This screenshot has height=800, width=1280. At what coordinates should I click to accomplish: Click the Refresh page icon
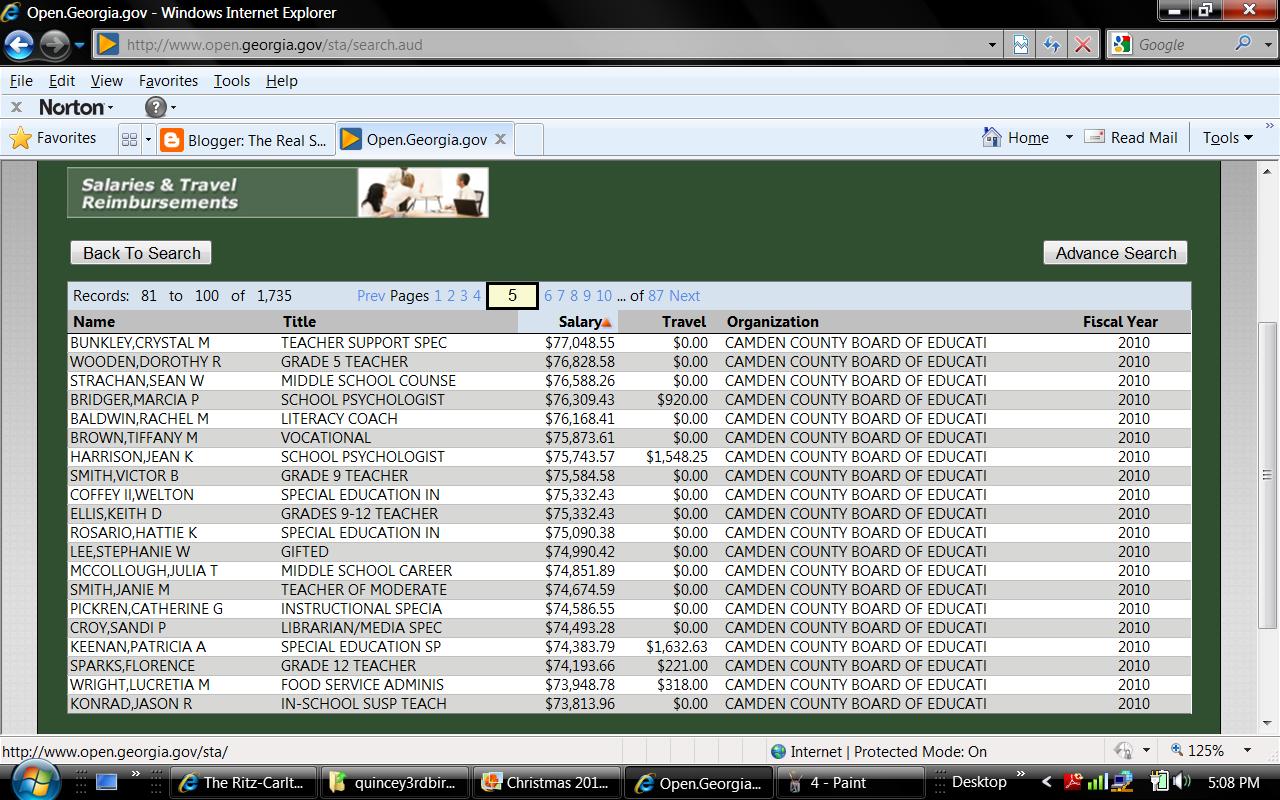1051,45
